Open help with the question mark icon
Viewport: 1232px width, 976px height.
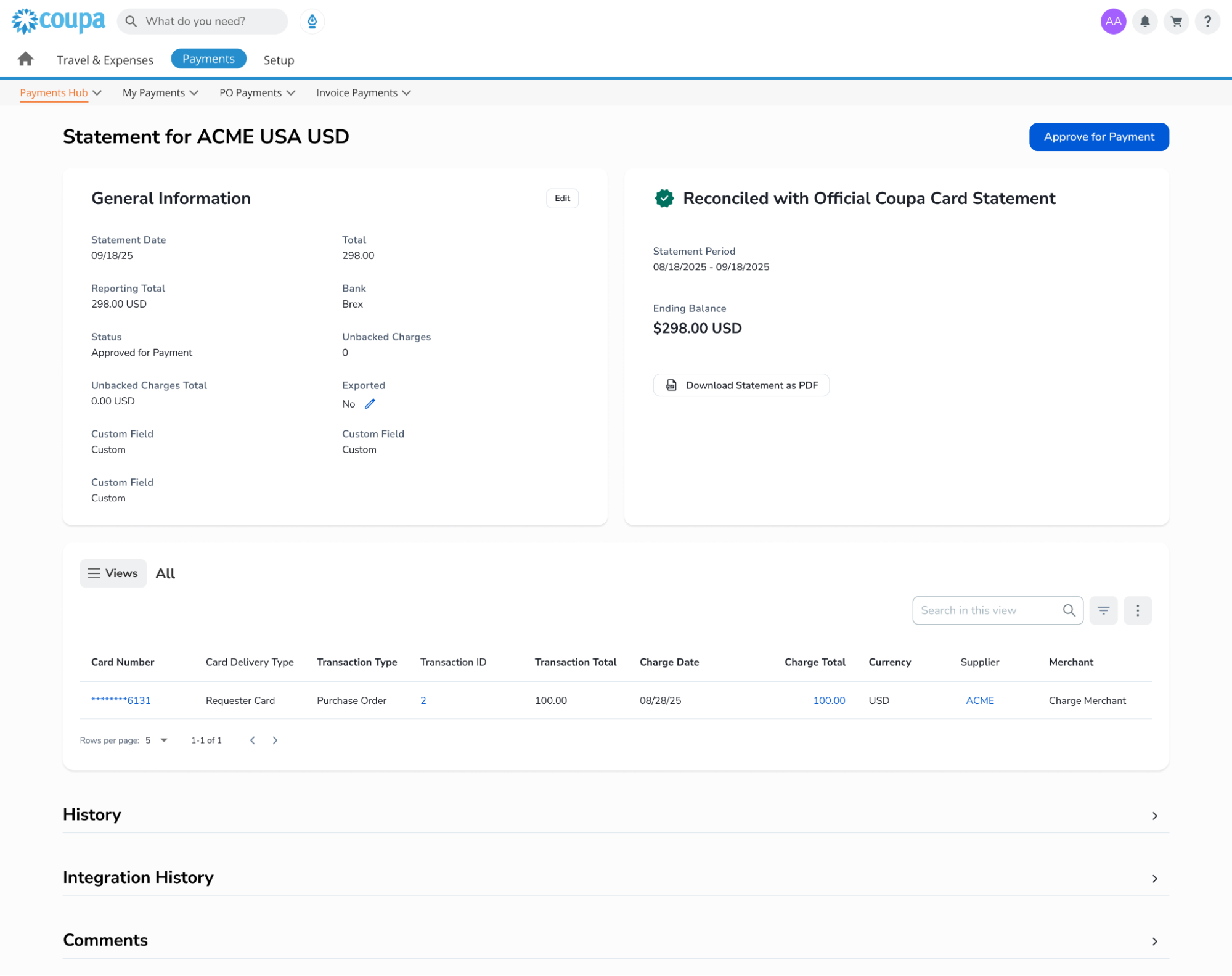pos(1207,22)
